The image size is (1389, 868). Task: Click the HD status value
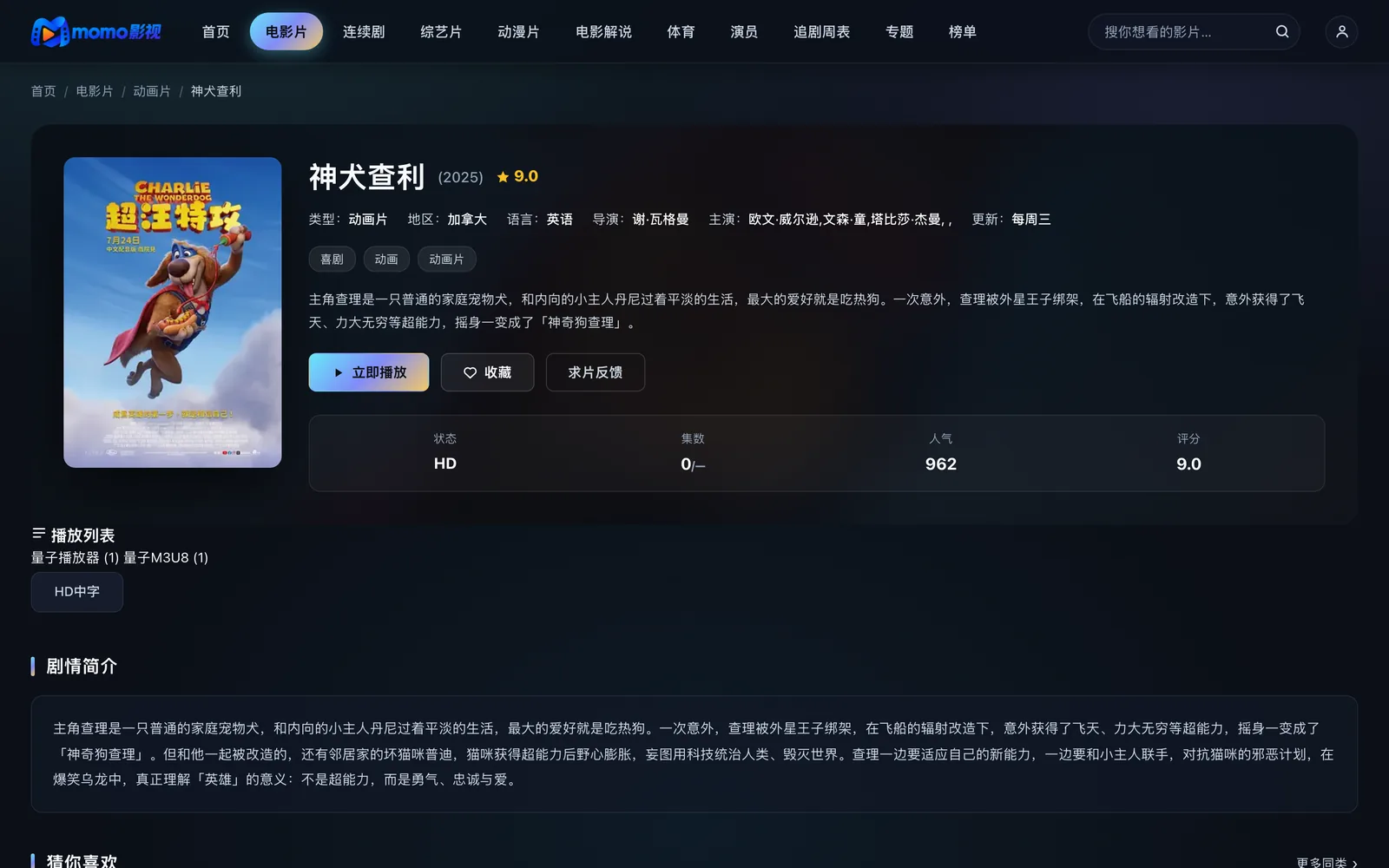coord(445,464)
